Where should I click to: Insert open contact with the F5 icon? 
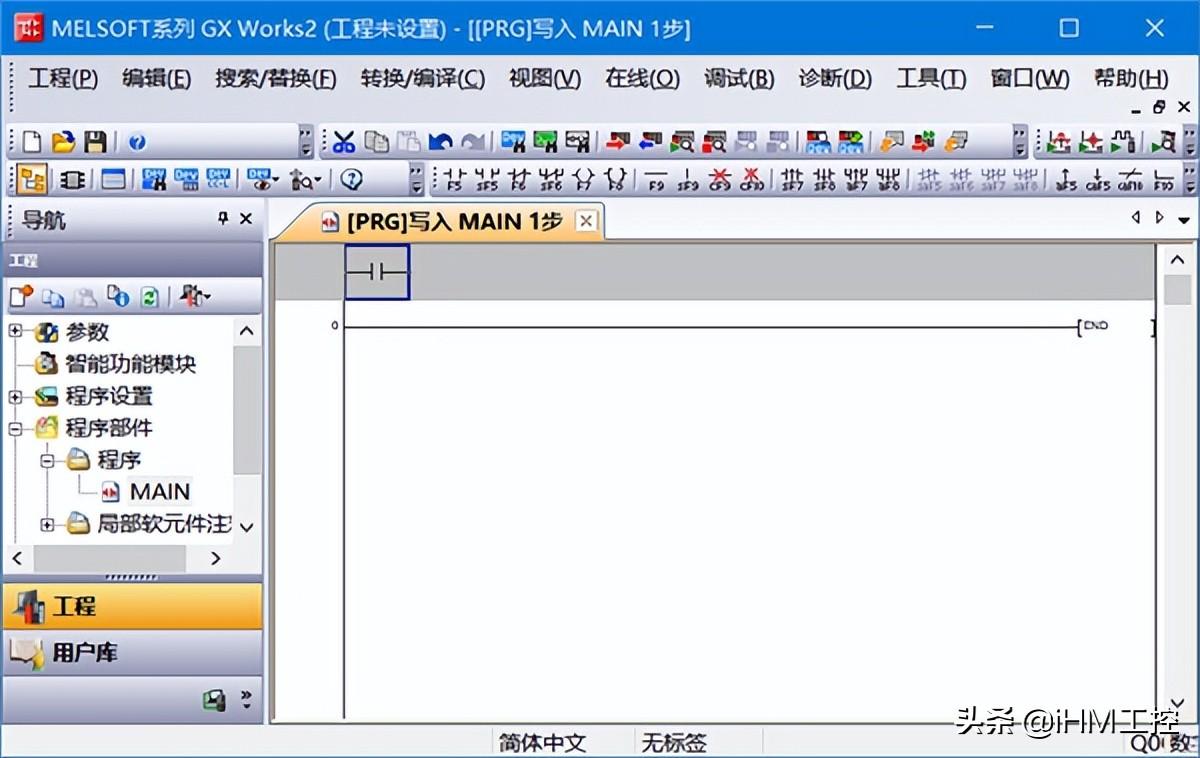pyautogui.click(x=456, y=179)
